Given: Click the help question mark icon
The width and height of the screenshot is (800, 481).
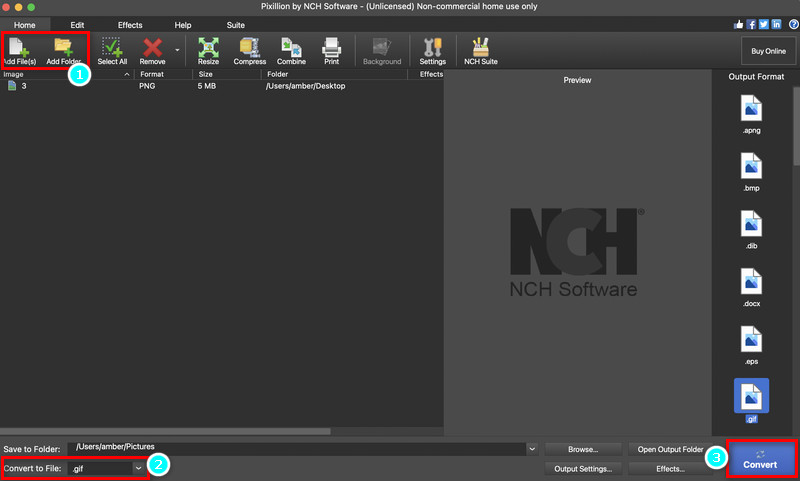Looking at the screenshot, I should (x=794, y=24).
